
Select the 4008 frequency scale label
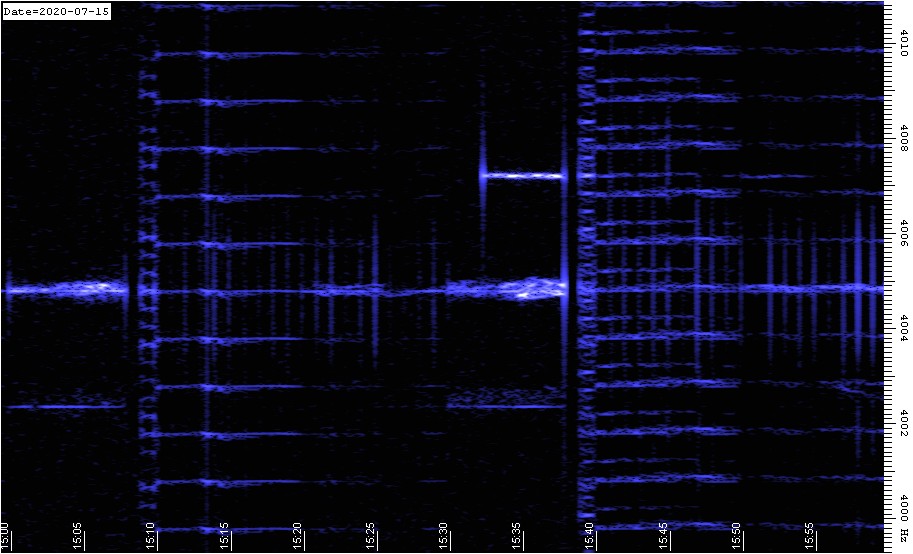tap(903, 139)
